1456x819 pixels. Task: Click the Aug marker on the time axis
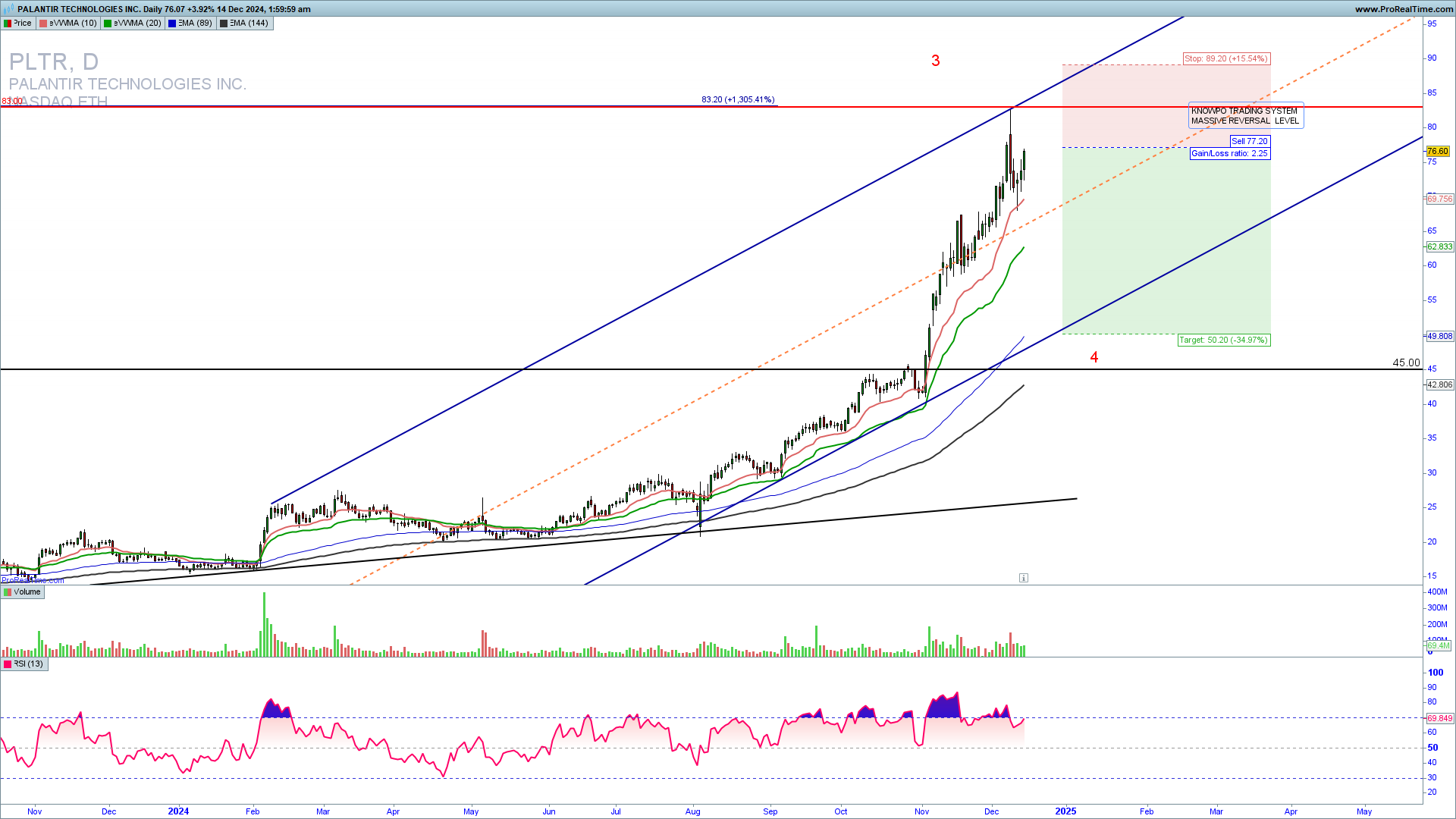(x=692, y=811)
